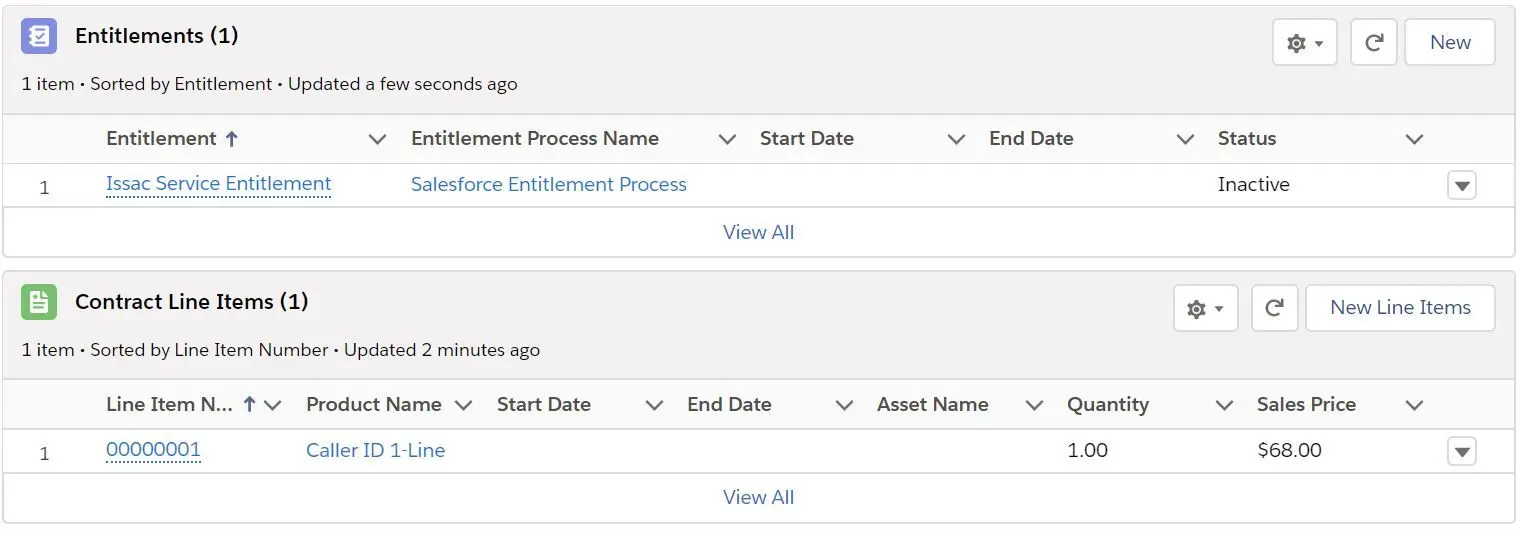Open the Quantity column dropdown chevron
Screen dimensions: 1520x535
pos(1224,405)
